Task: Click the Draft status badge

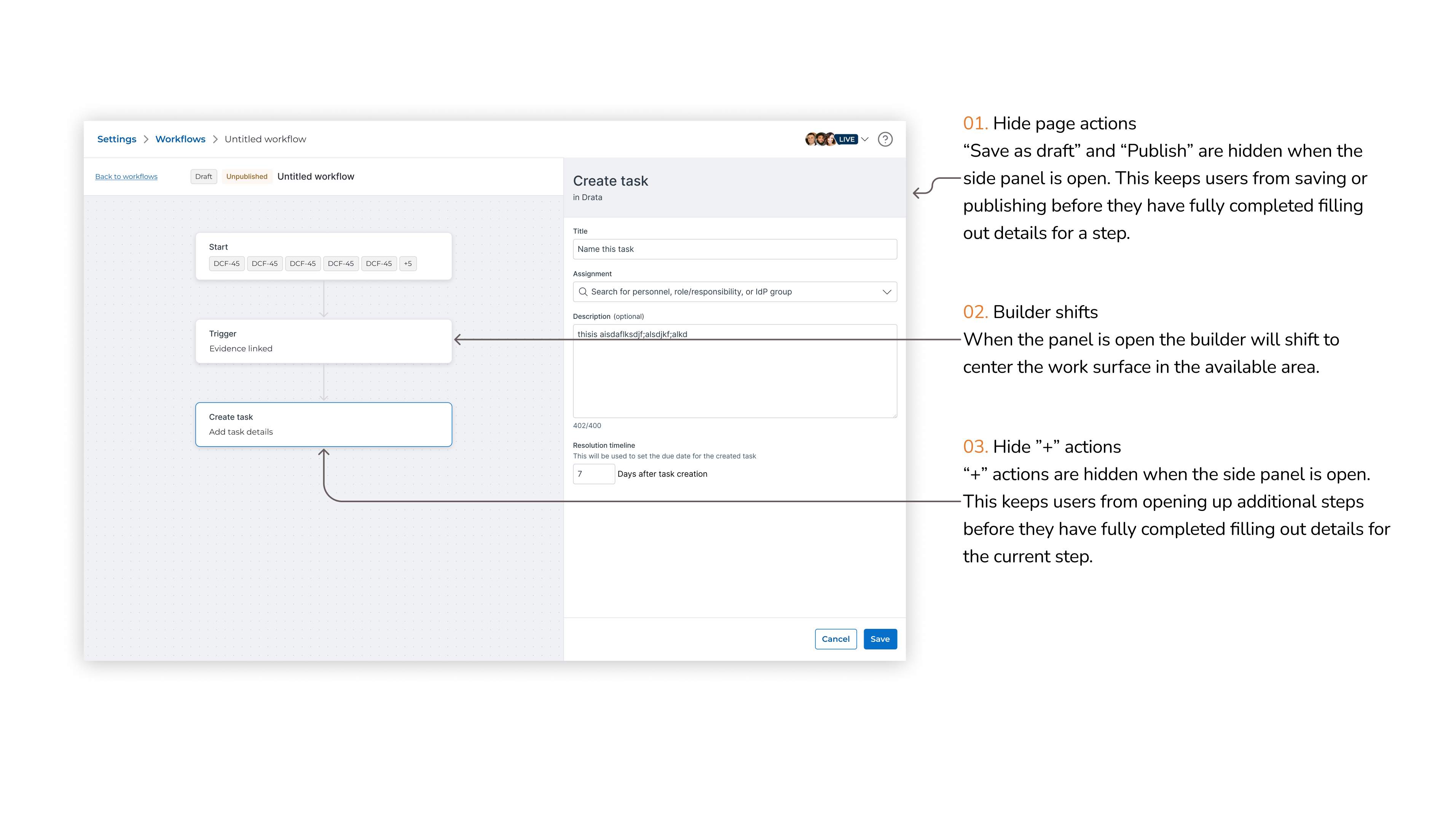Action: pyautogui.click(x=203, y=177)
